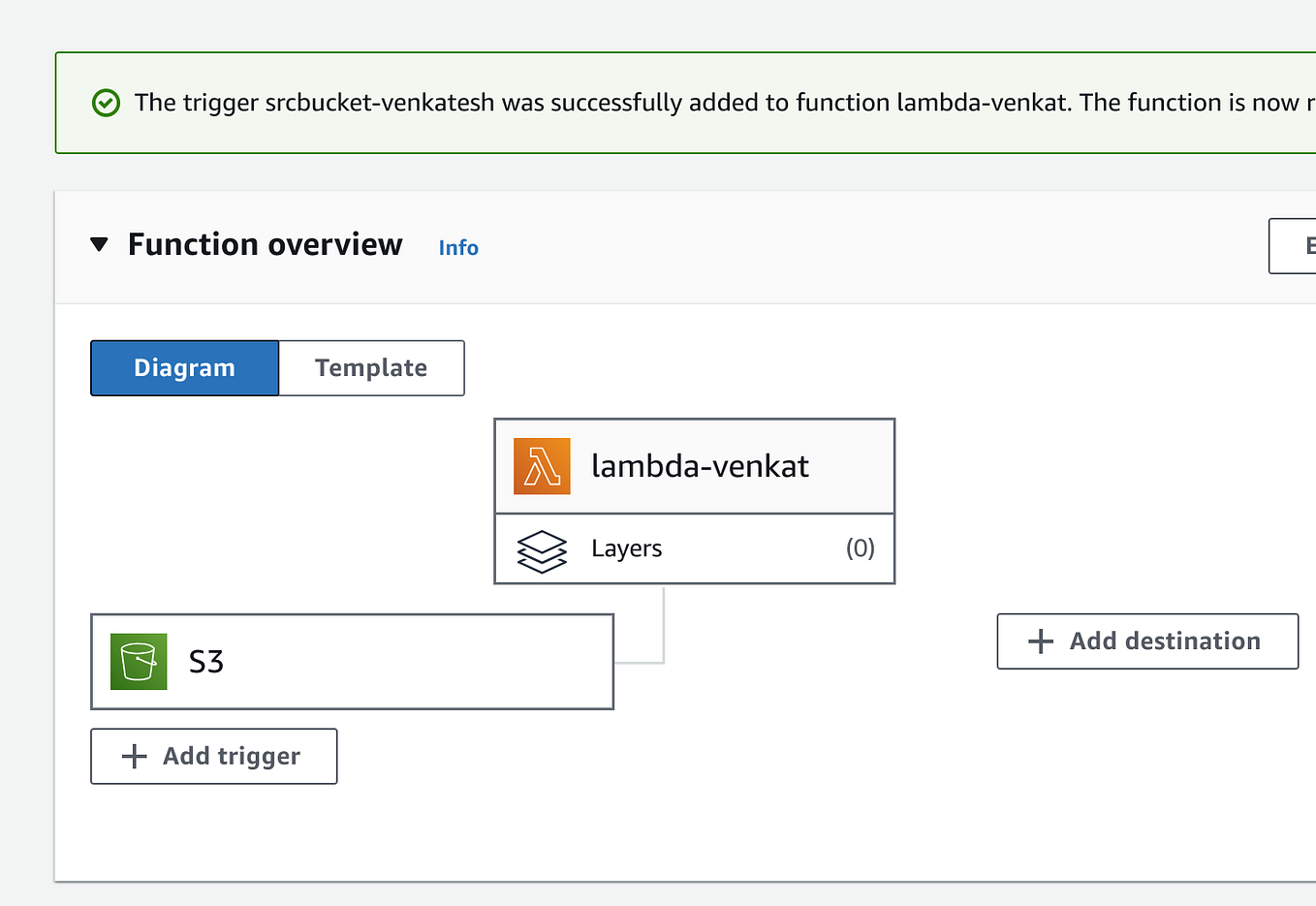Switch to the Diagram tab
Screen dimensions: 1316x906
[x=184, y=368]
